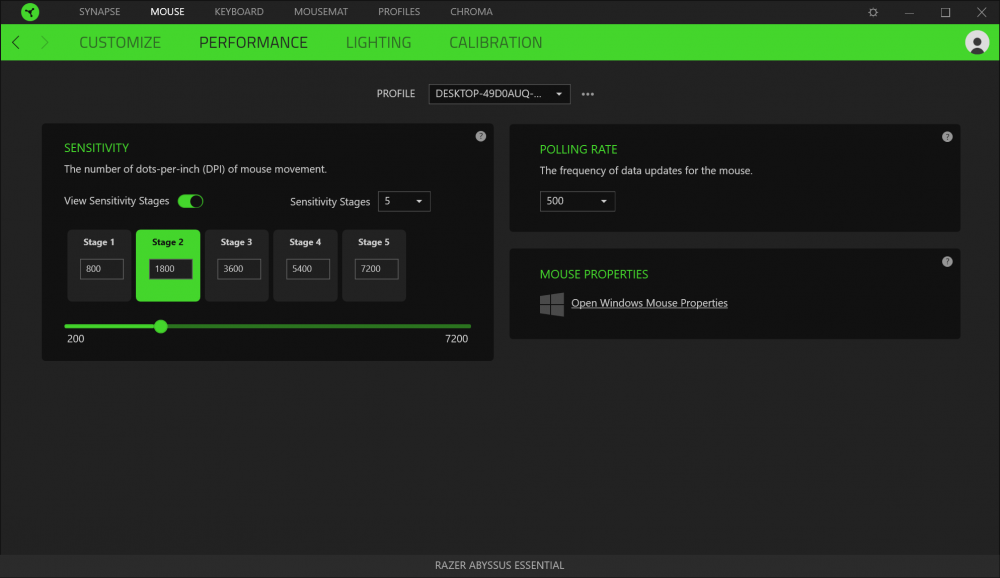Go to the Mousemat section
The width and height of the screenshot is (1000, 578).
pyautogui.click(x=321, y=11)
